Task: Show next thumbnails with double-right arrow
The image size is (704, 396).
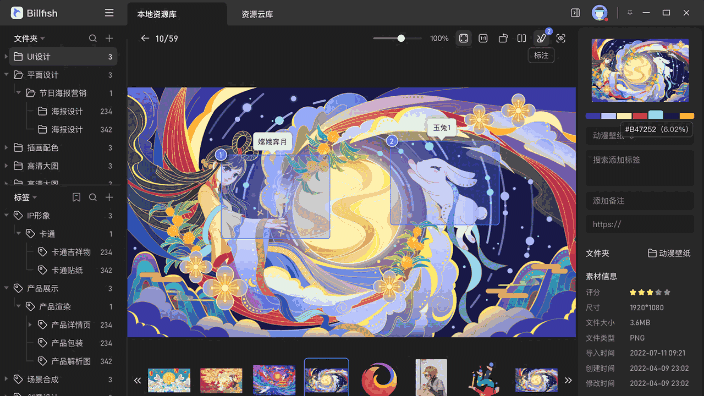Action: [568, 380]
